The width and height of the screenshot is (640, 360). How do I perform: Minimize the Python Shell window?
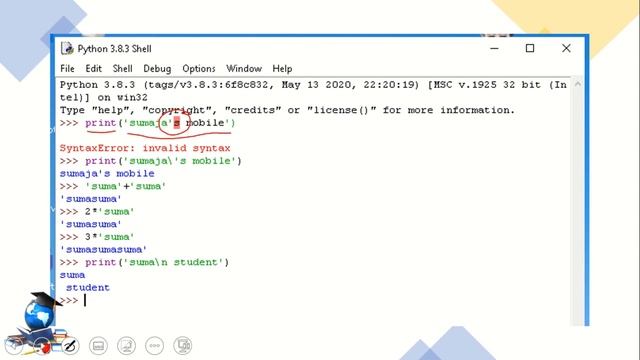tap(494, 48)
